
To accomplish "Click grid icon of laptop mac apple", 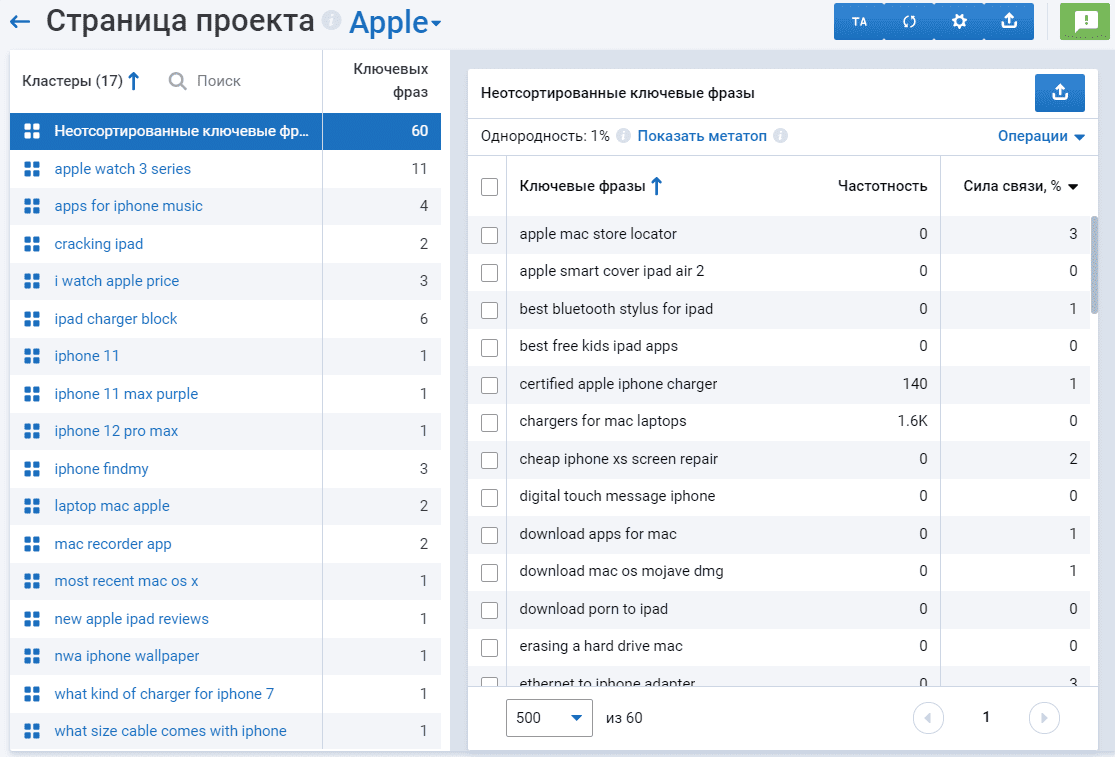I will [x=32, y=506].
